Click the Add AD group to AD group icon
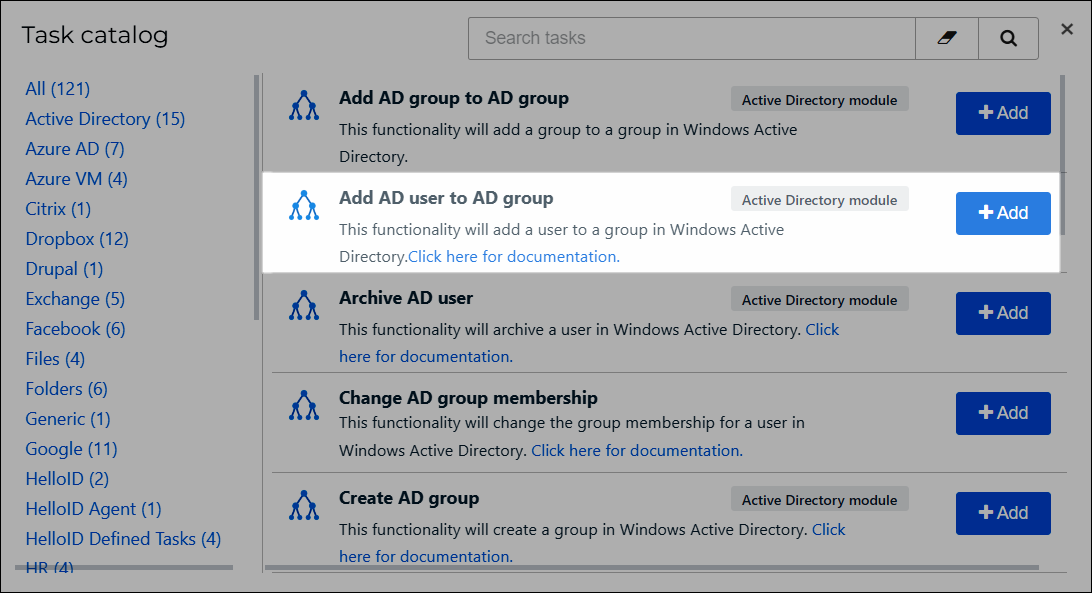This screenshot has height=593, width=1092. coord(304,106)
